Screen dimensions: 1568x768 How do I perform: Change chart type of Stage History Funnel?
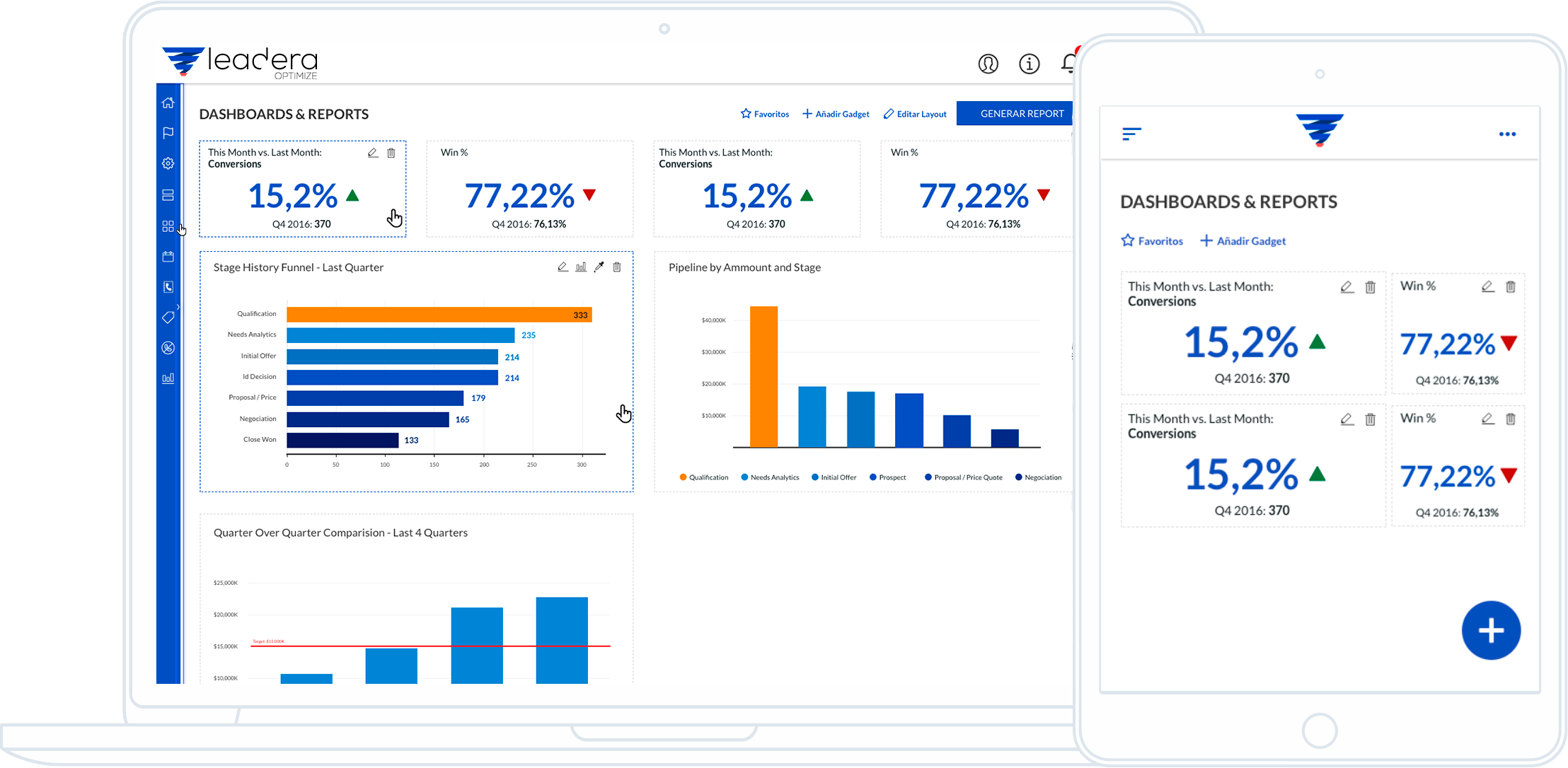581,267
